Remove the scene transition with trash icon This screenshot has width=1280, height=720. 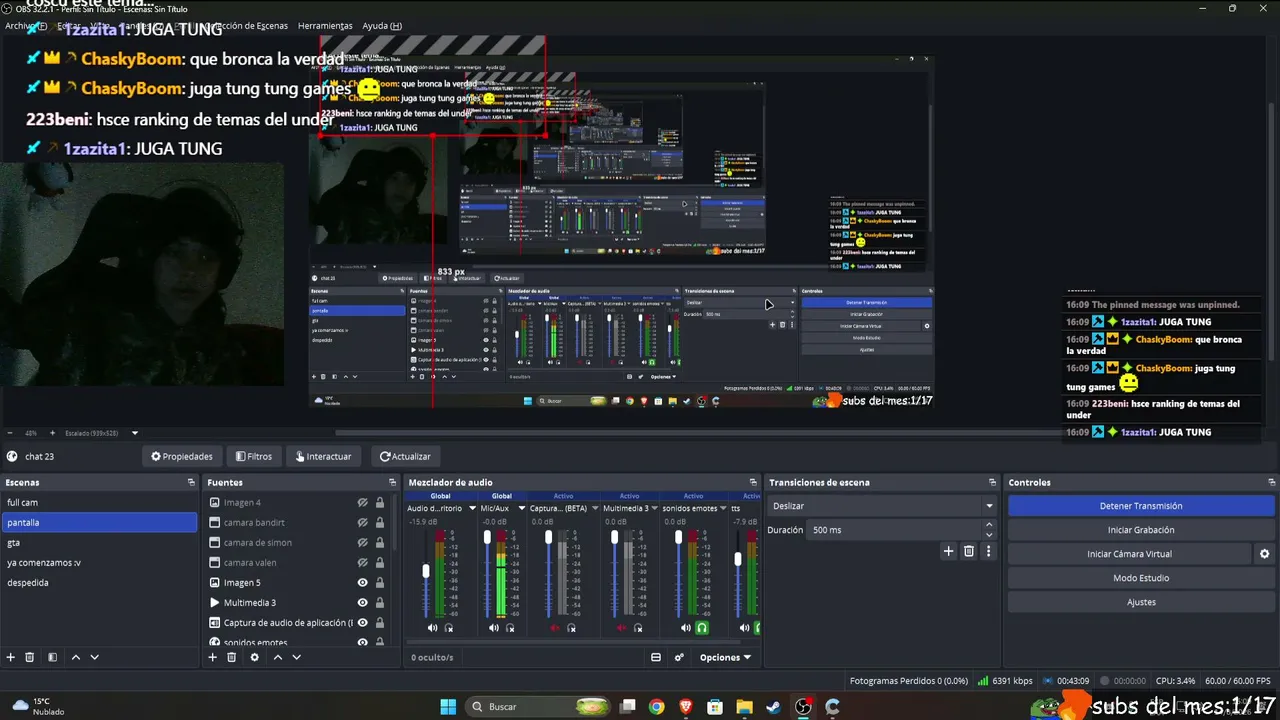[x=969, y=551]
